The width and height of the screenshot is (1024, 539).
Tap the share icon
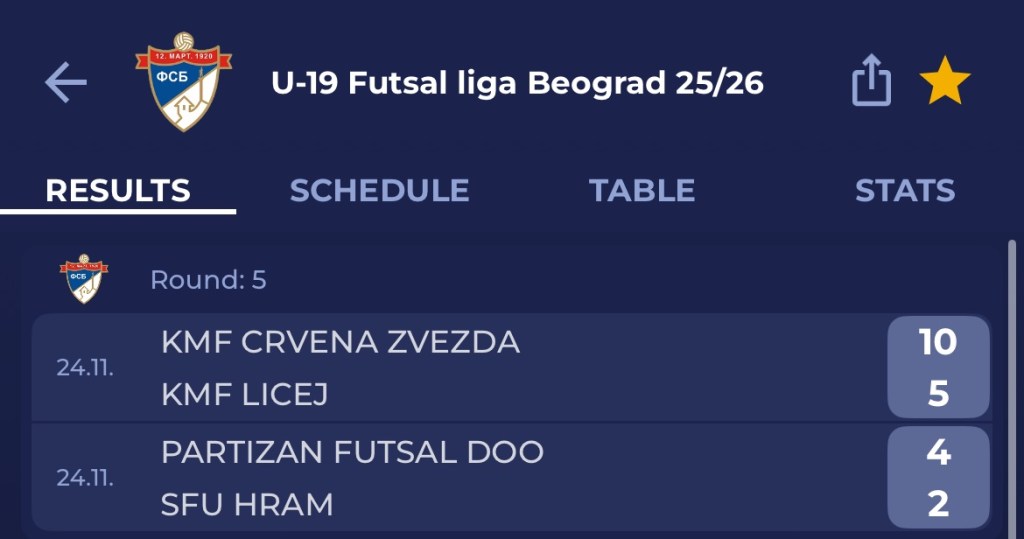click(871, 82)
